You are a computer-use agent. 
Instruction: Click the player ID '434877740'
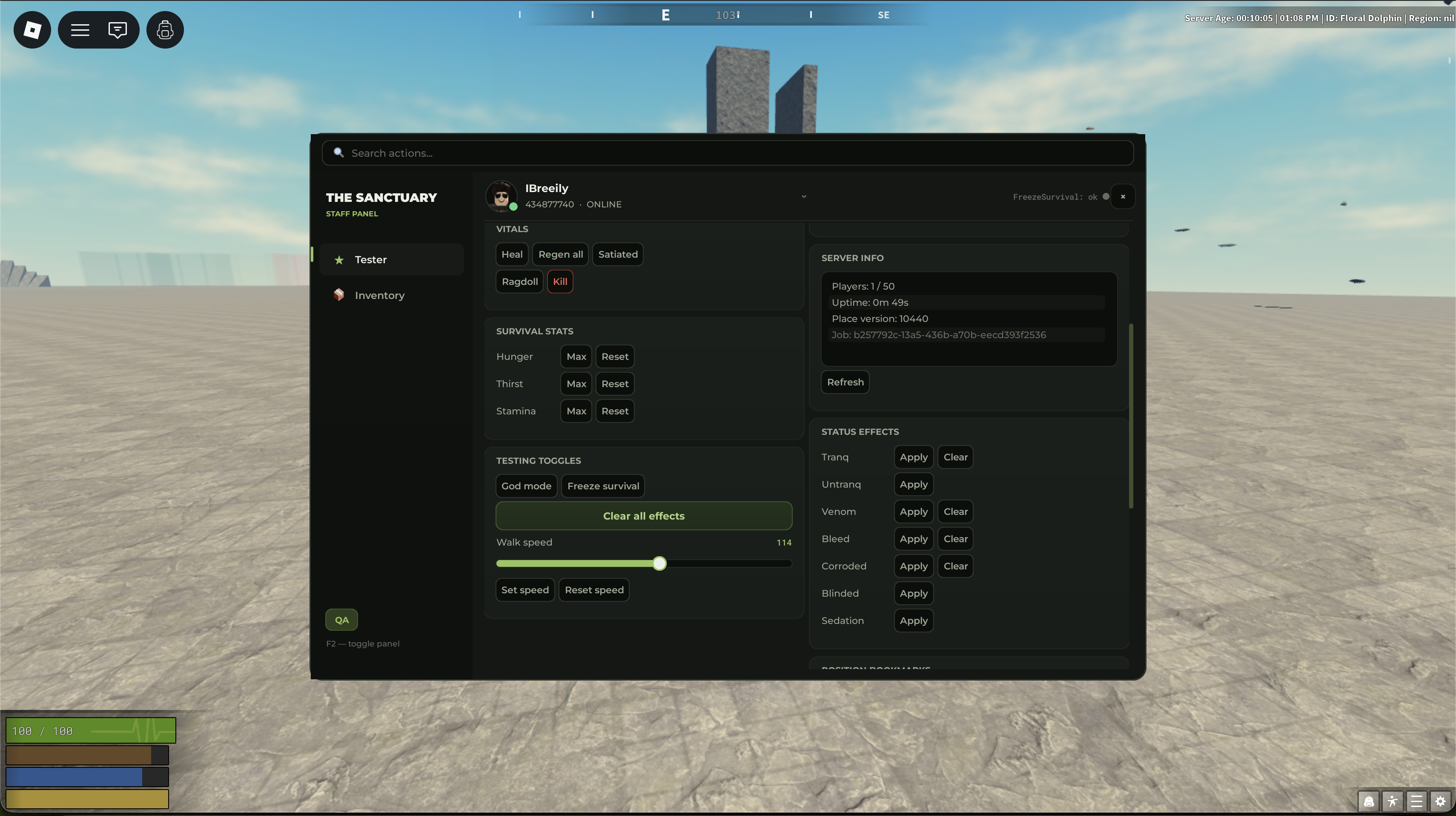[x=549, y=204]
